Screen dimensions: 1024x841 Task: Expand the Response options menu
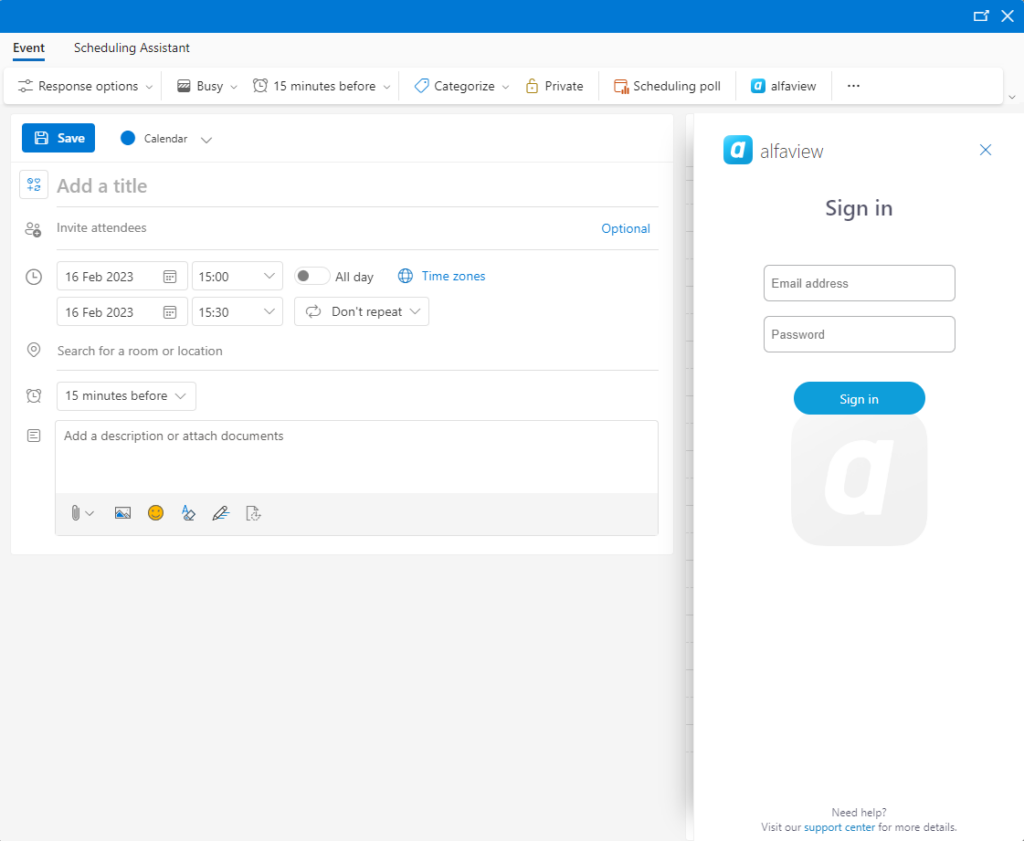[83, 86]
